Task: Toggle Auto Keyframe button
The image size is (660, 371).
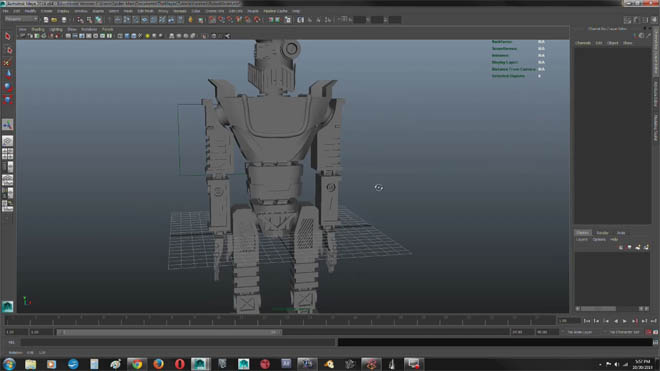Action: tap(649, 332)
